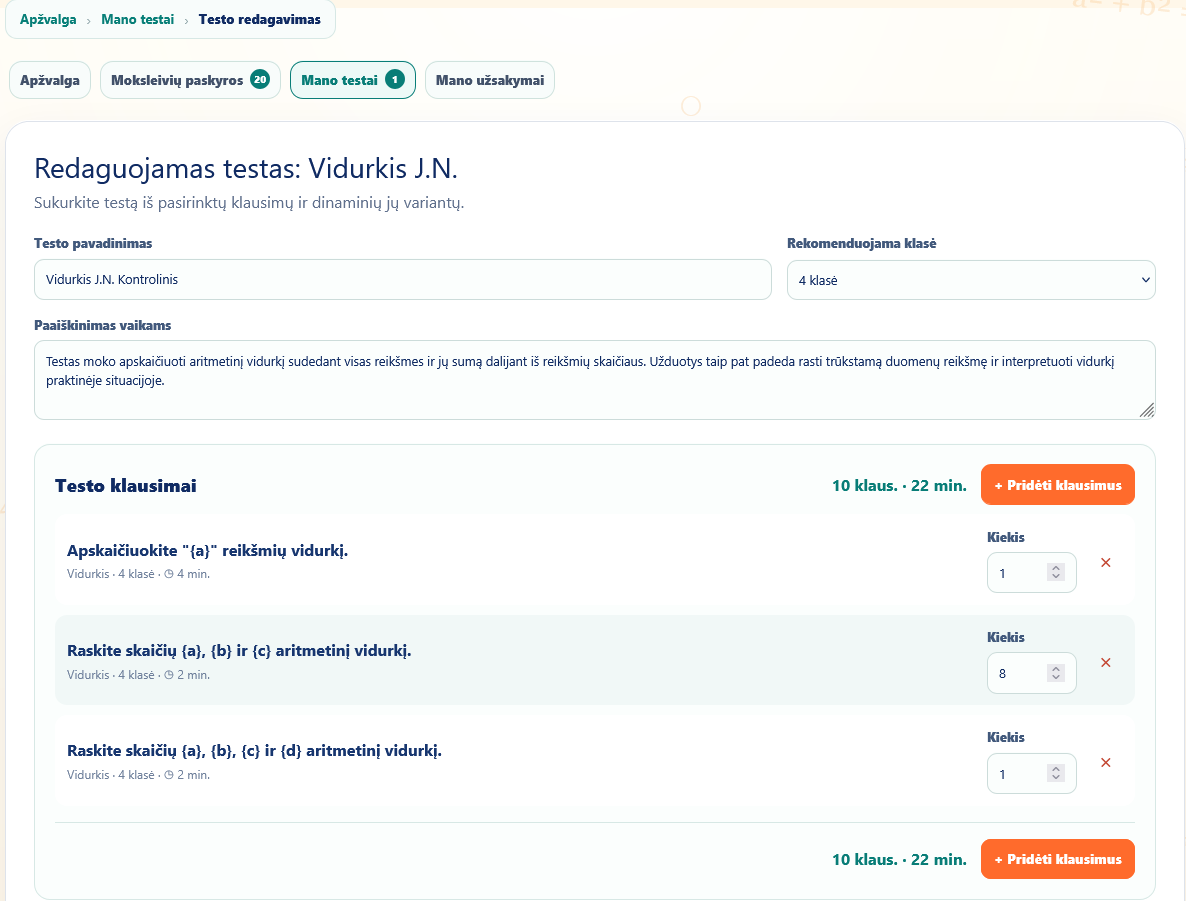Screen dimensions: 1186x901
Task: Open the Rekomenduojama klasė dropdown
Action: click(971, 280)
